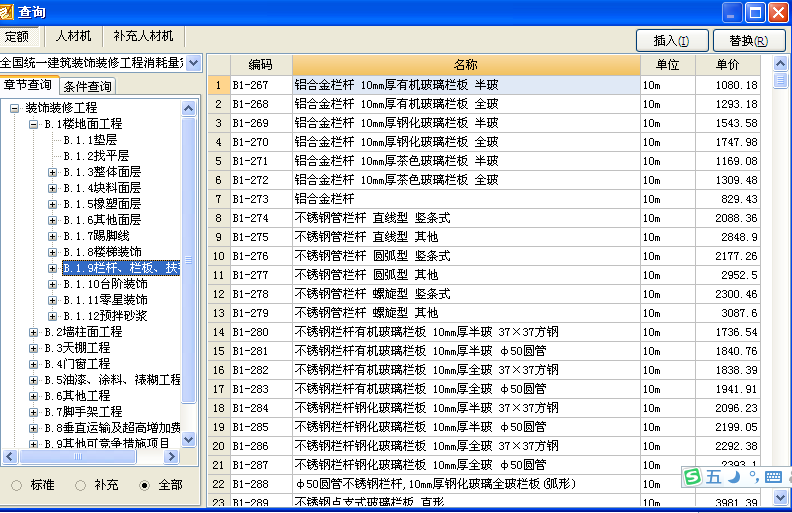Select the 全部 radio button
The height and width of the screenshot is (513, 792).
(x=144, y=485)
